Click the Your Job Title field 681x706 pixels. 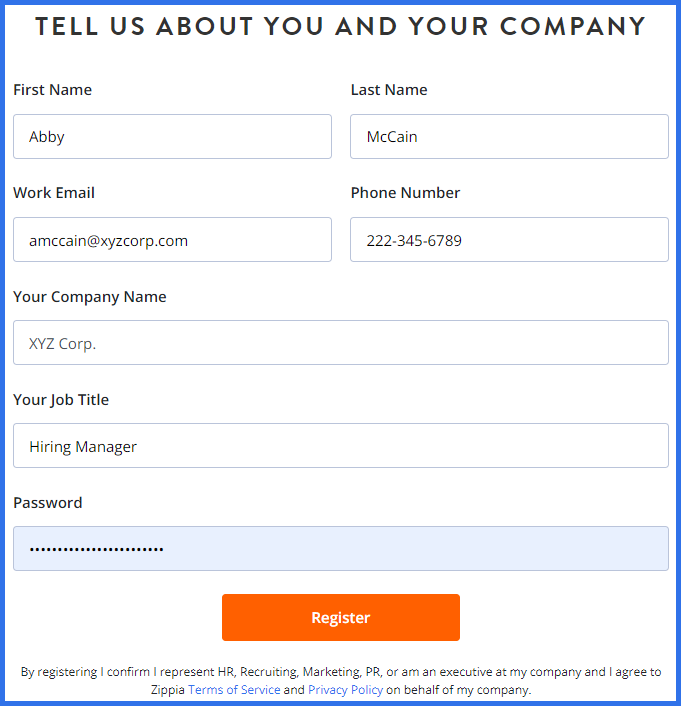pos(340,446)
